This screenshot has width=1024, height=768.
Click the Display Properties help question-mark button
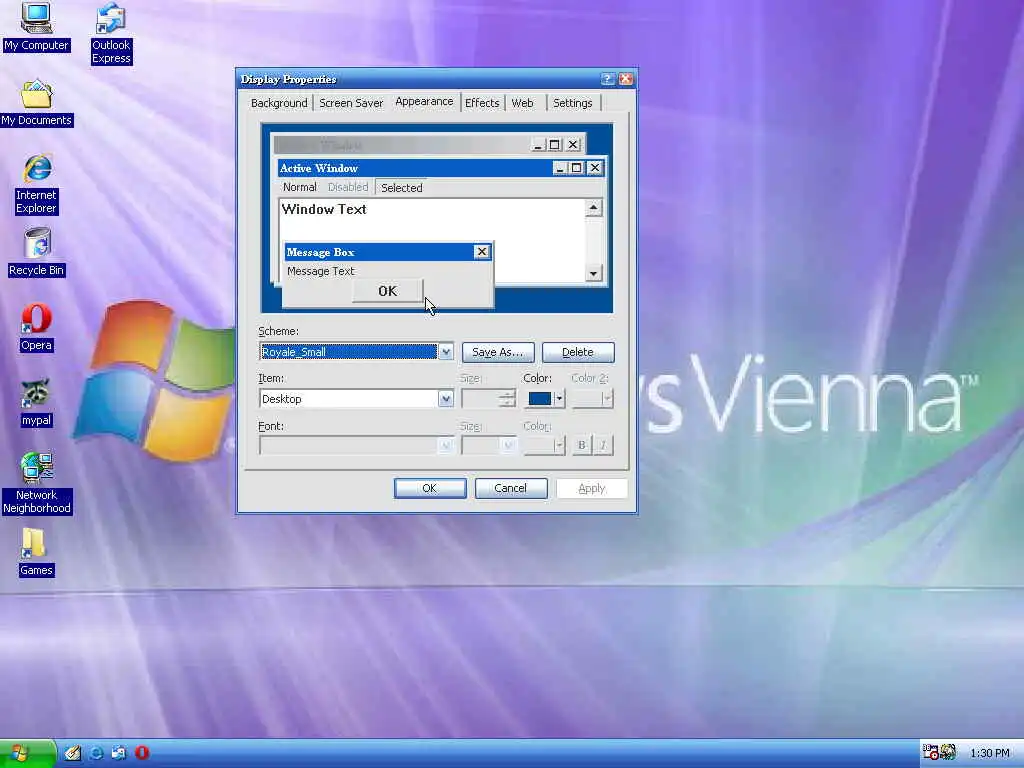tap(607, 79)
